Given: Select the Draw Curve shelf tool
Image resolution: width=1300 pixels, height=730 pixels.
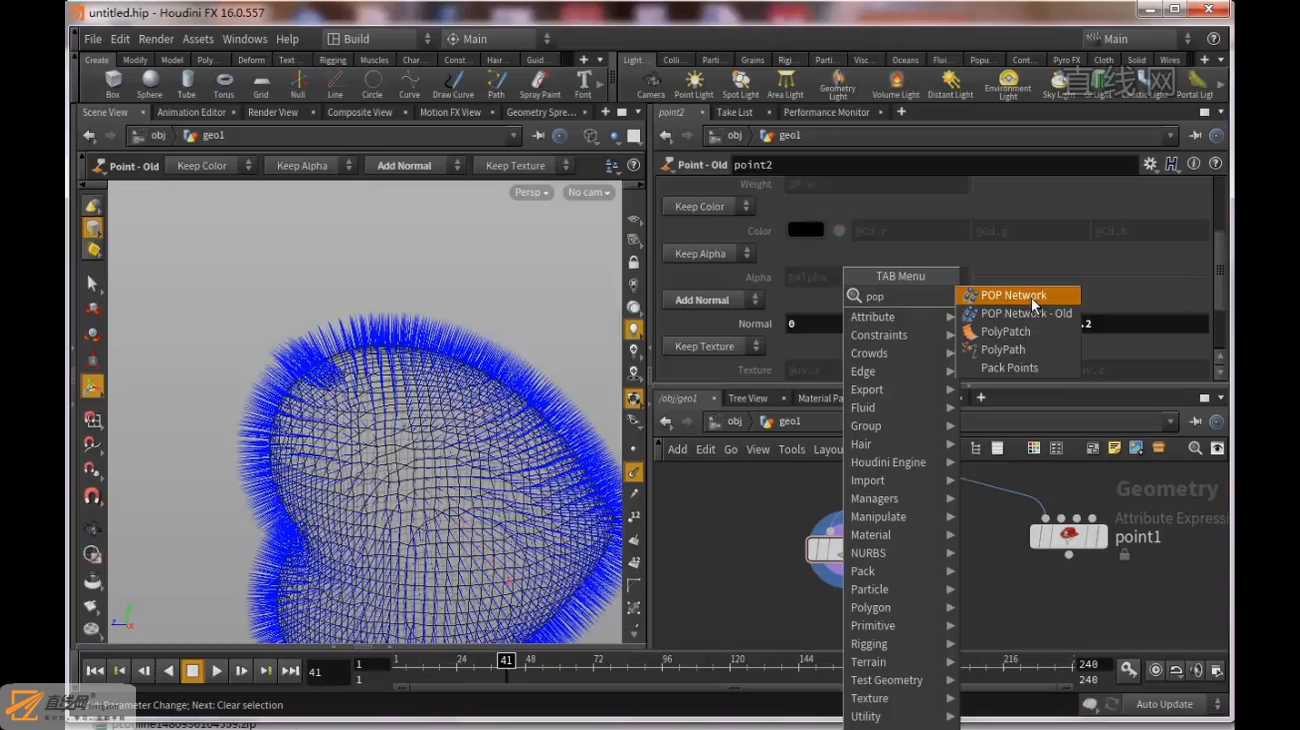Looking at the screenshot, I should click(x=453, y=84).
